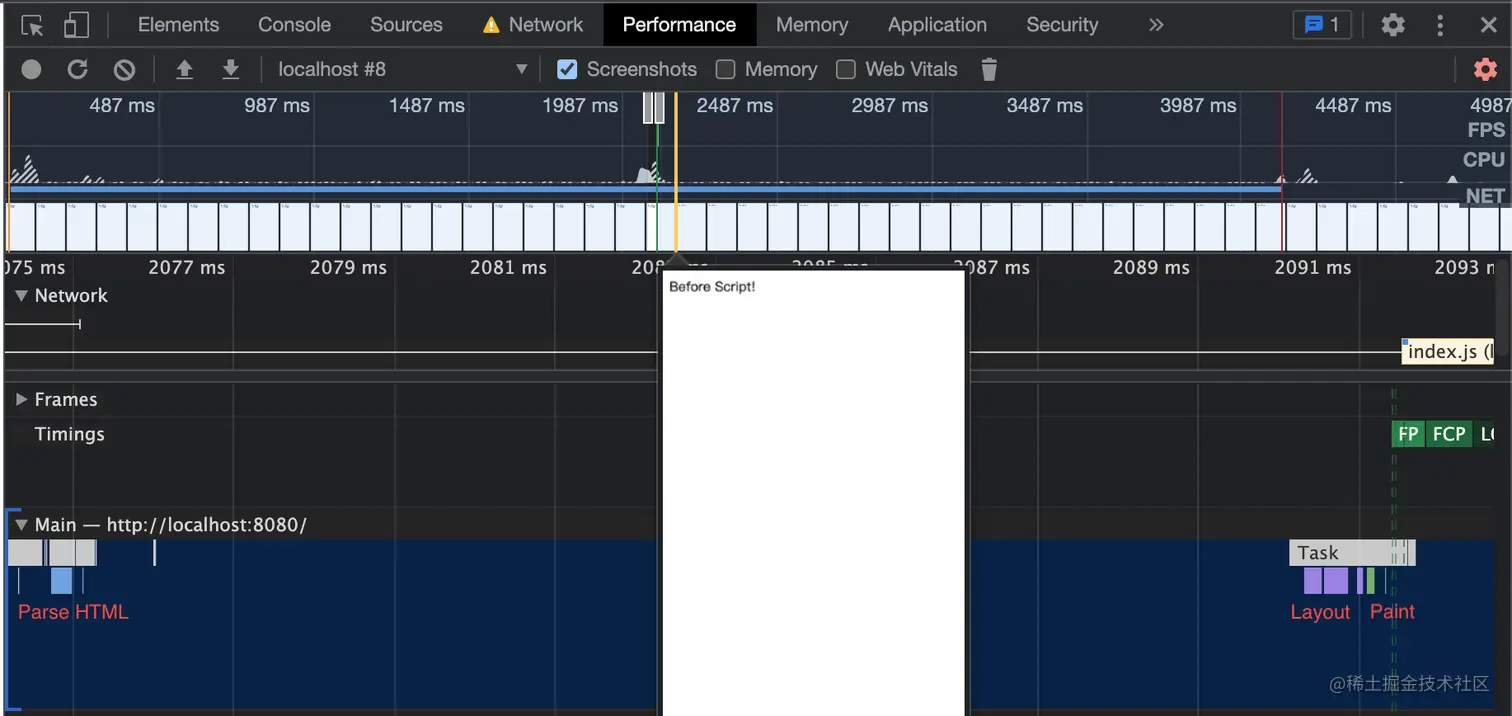Toggle the device toolbar icon
1512x716 pixels.
pos(76,25)
